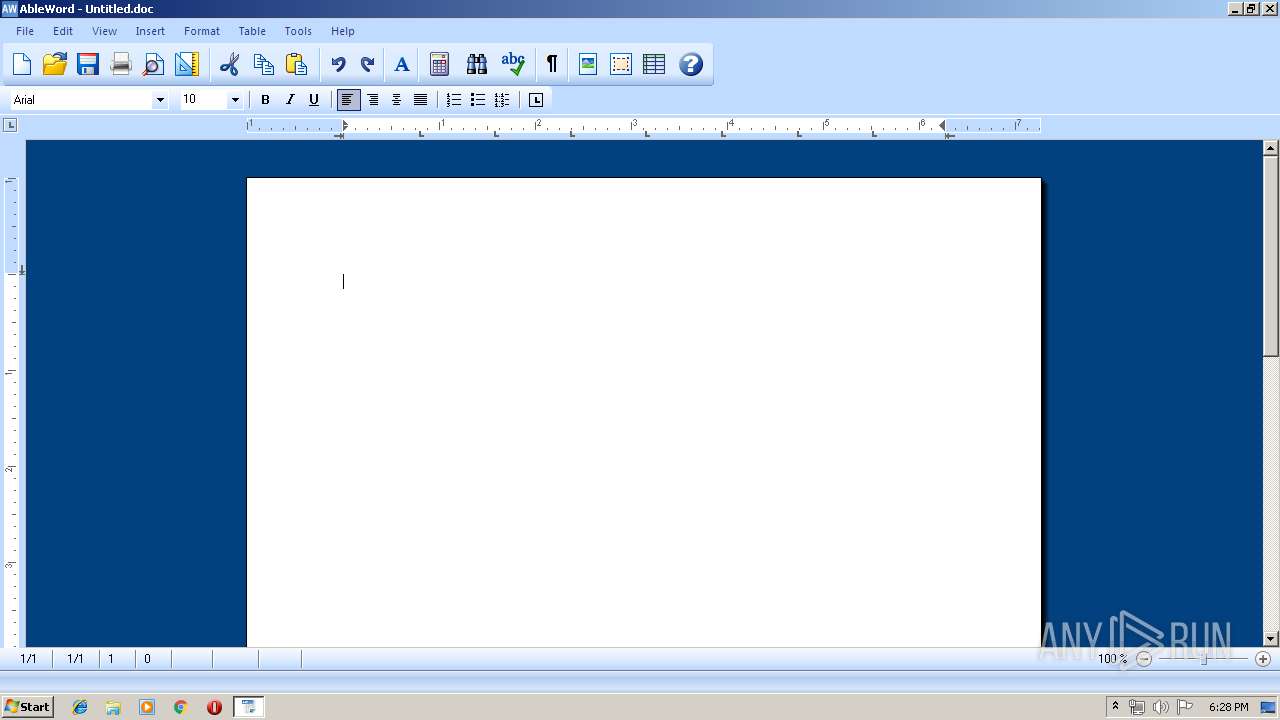Apply a numbered list
Viewport: 1280px width, 720px height.
tap(454, 100)
